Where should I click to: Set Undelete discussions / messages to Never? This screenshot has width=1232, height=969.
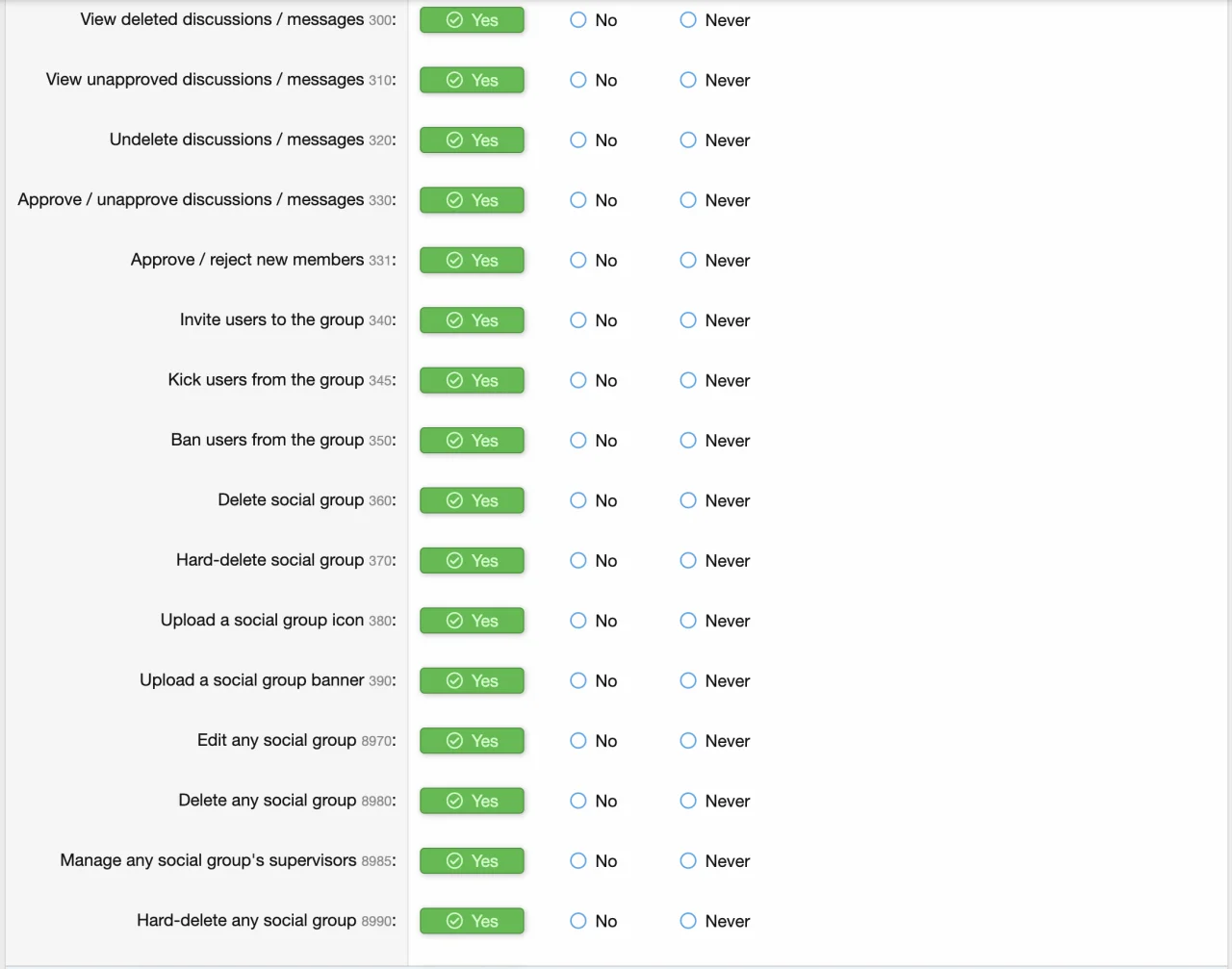pos(688,140)
